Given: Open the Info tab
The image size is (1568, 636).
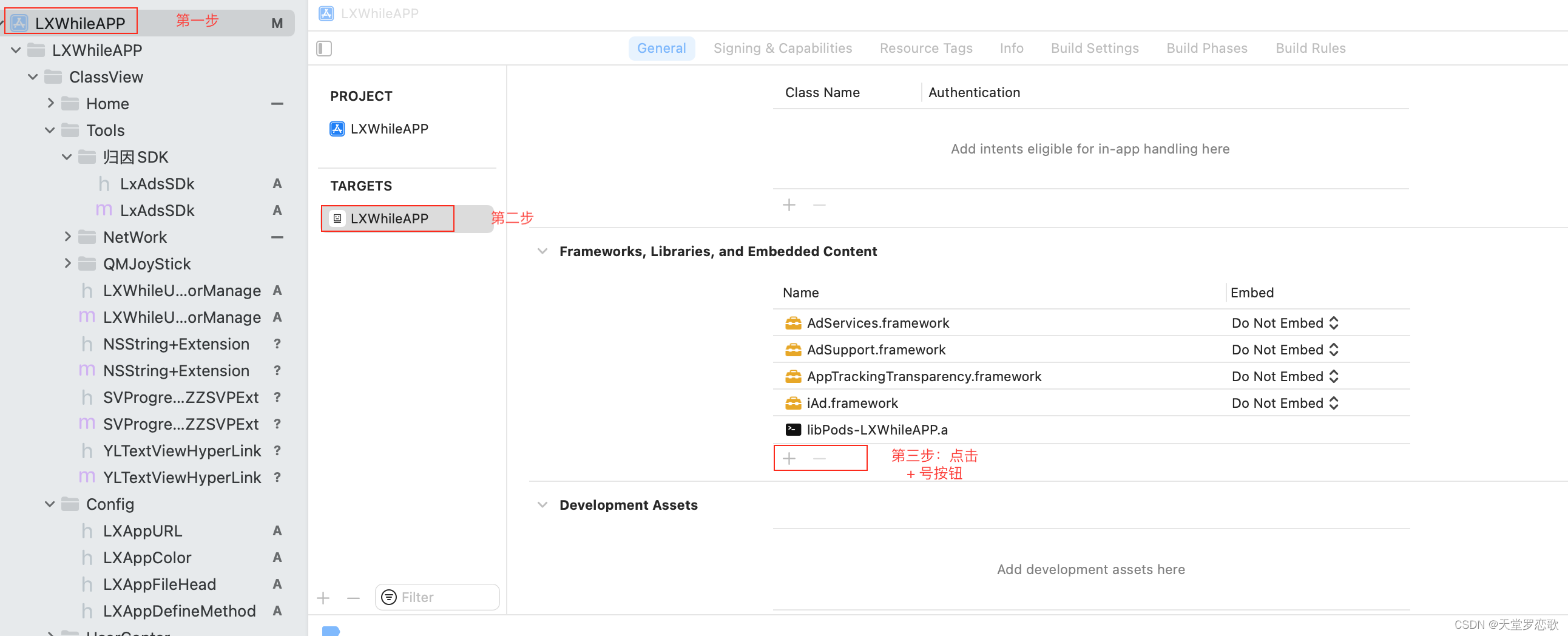Looking at the screenshot, I should point(1011,48).
